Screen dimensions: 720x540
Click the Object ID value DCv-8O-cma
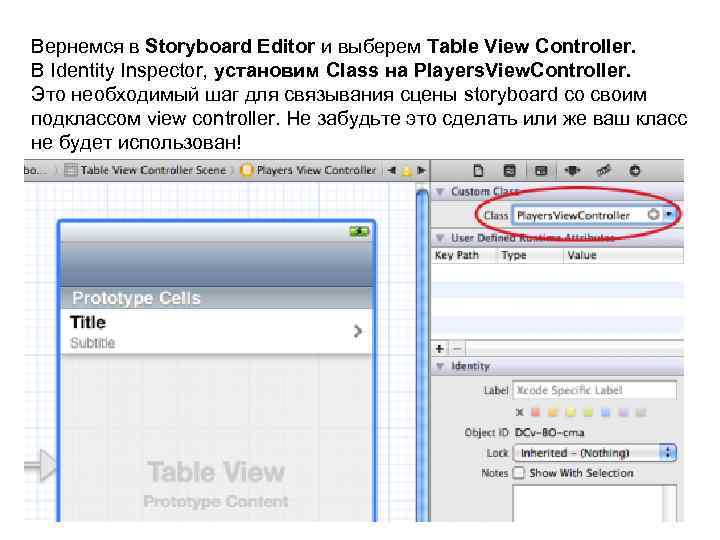click(549, 433)
